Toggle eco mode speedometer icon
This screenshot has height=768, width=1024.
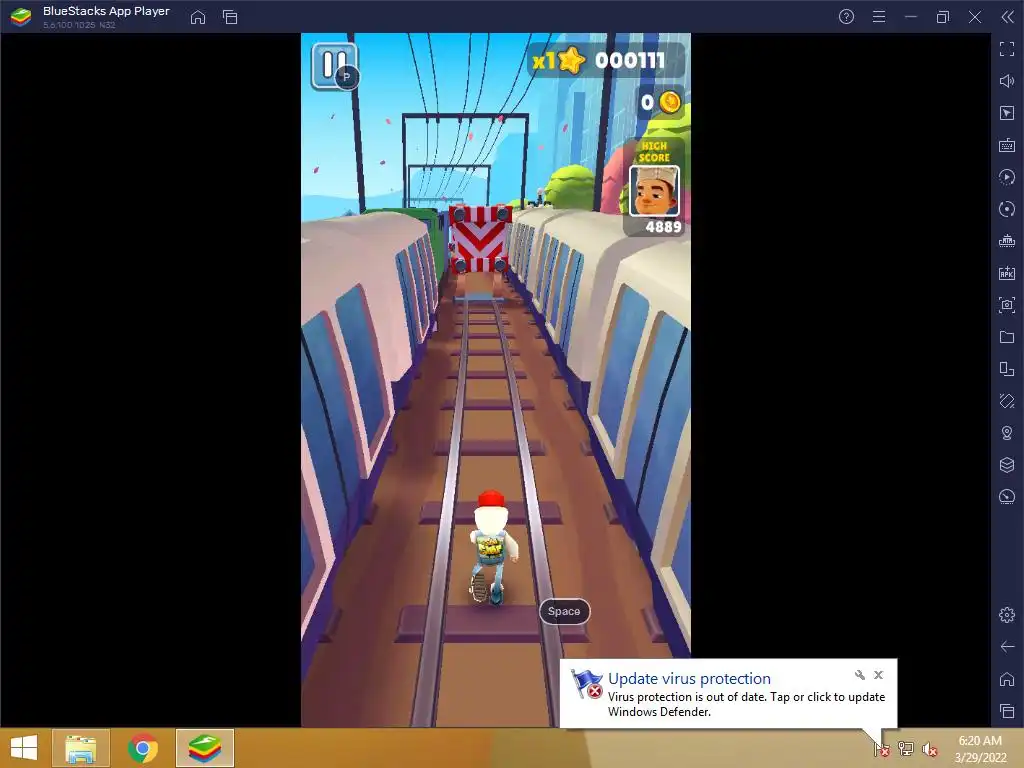pos(1007,497)
